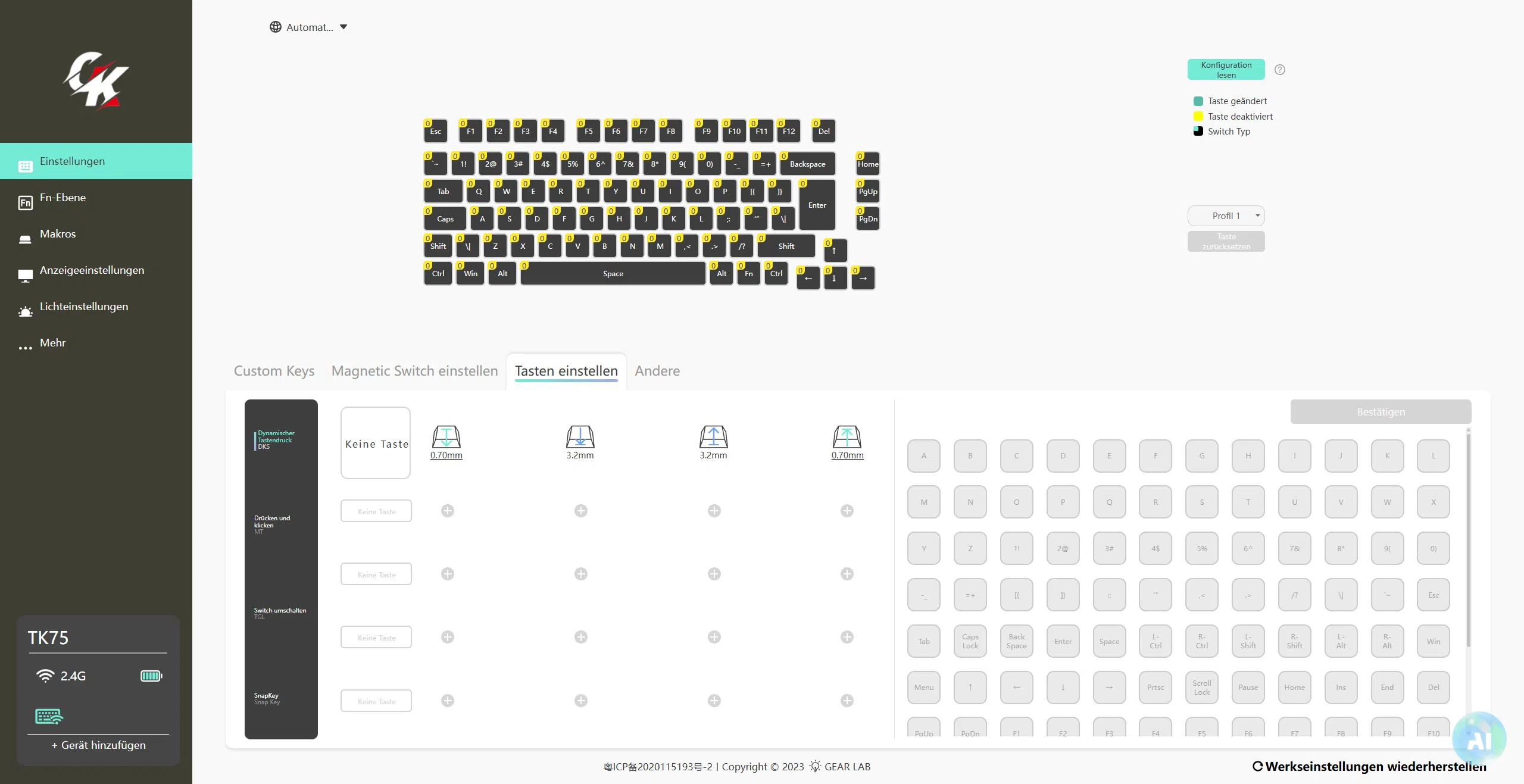The height and width of the screenshot is (784, 1524).
Task: Open the Fn-Ebene sidebar menu
Action: (x=63, y=198)
